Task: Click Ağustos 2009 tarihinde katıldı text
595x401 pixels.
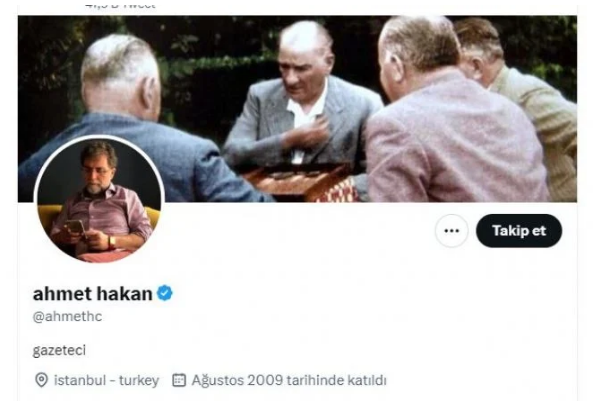Action: coord(289,380)
